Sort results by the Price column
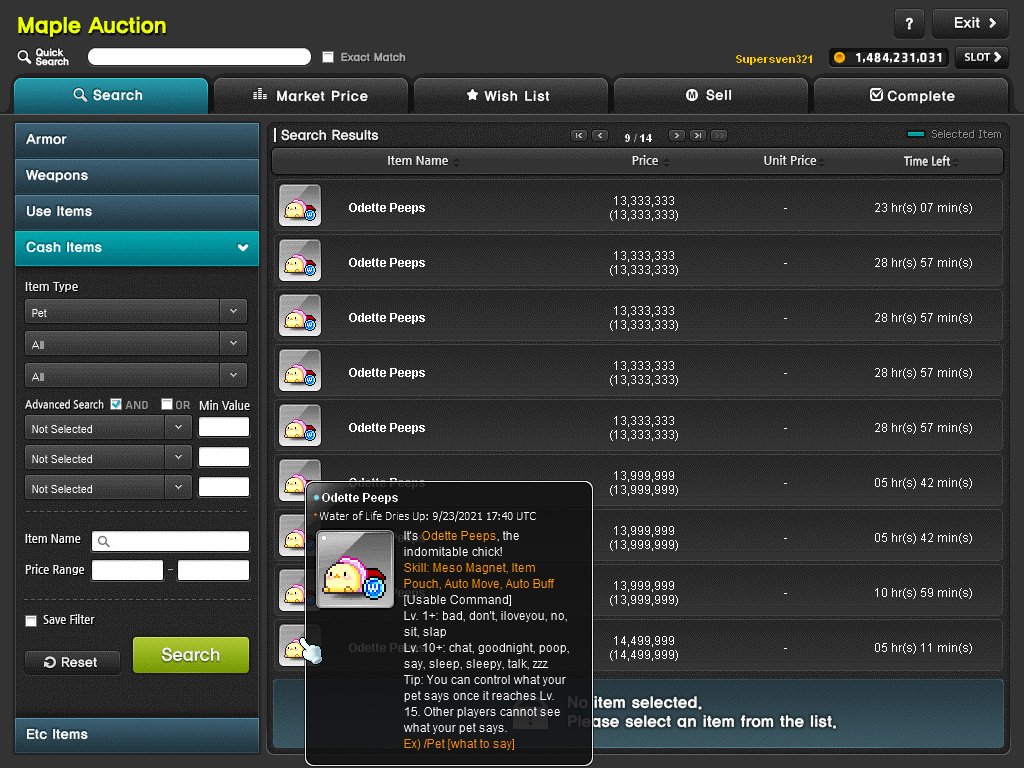 tap(650, 161)
